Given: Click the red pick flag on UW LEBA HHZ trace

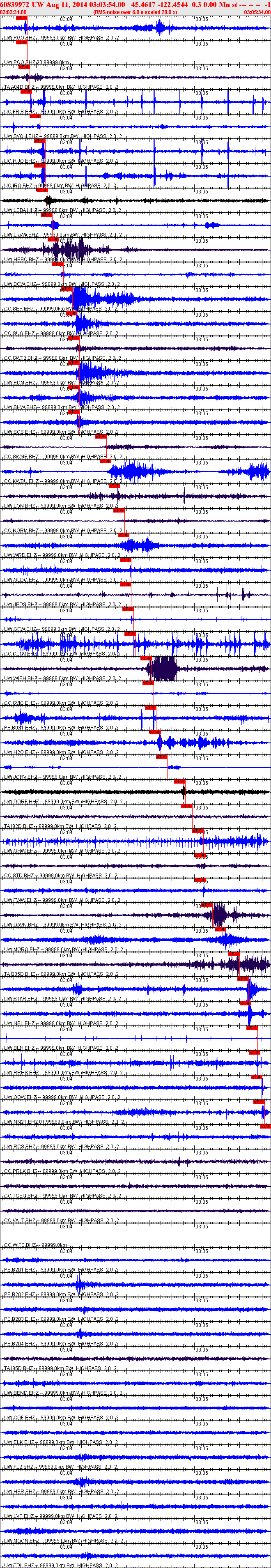Looking at the screenshot, I should 42,190.
